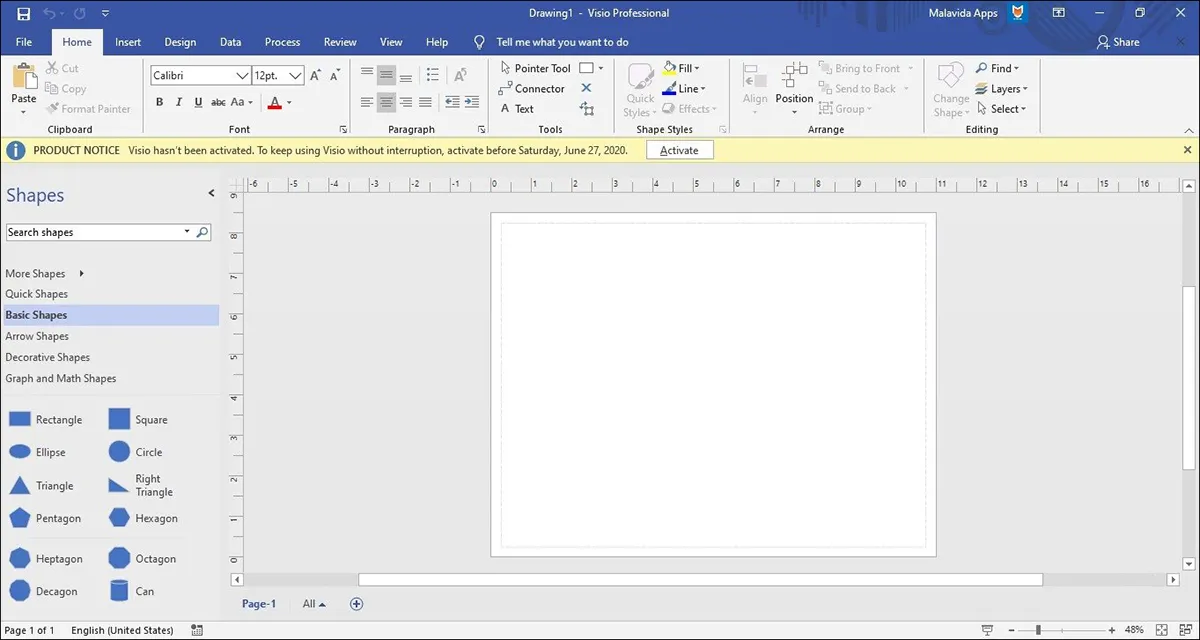
Task: Add a new page with plus icon
Action: (x=356, y=604)
